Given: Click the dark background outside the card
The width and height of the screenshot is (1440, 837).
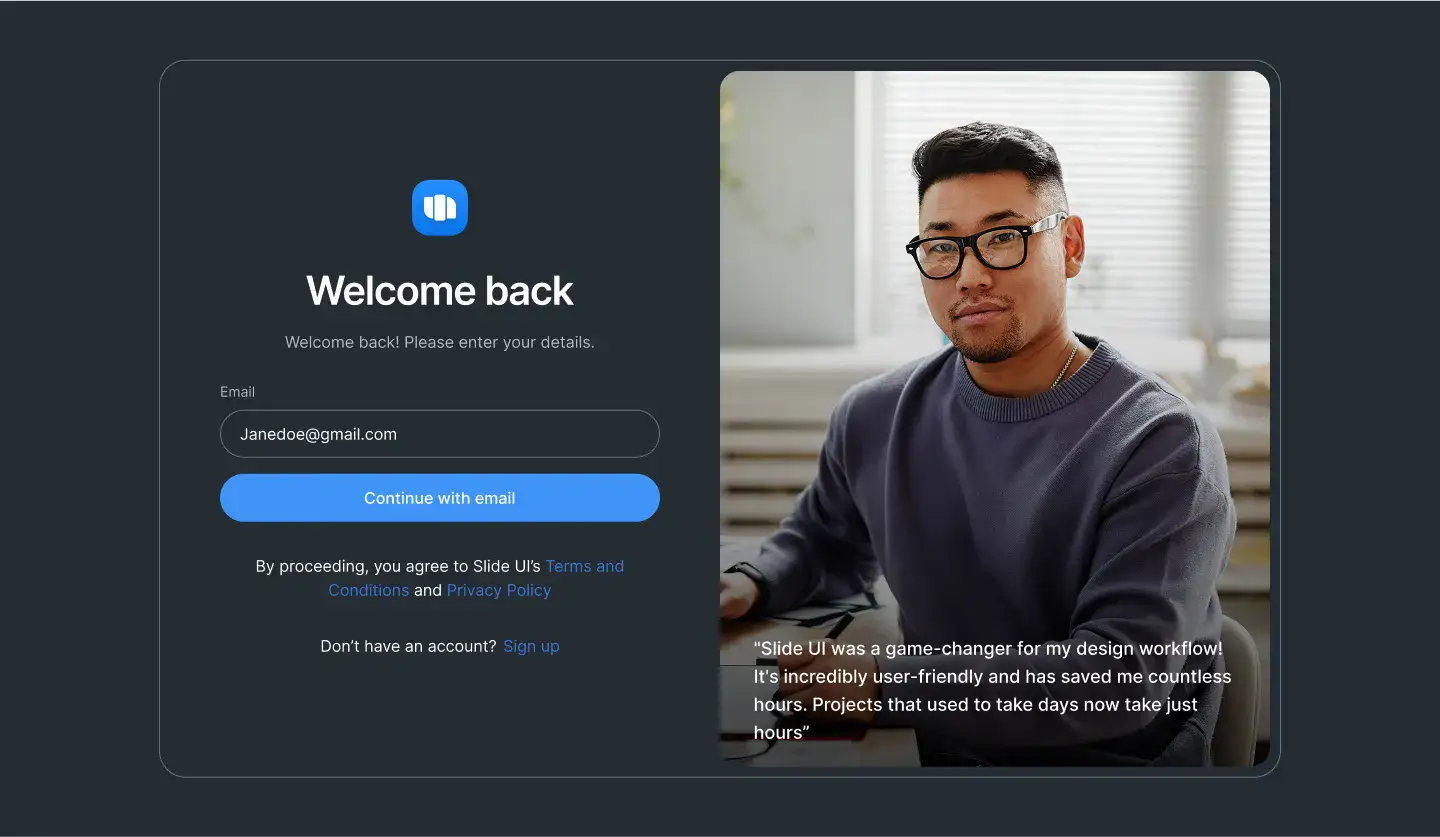Looking at the screenshot, I should pyautogui.click(x=80, y=420).
